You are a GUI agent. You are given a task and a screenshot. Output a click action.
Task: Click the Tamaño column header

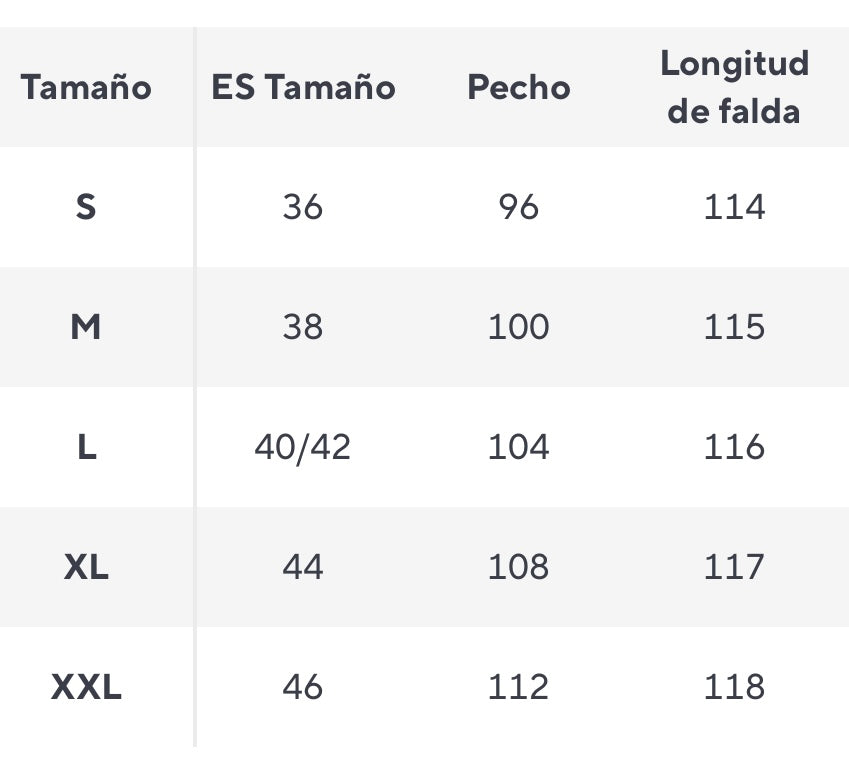coord(86,88)
